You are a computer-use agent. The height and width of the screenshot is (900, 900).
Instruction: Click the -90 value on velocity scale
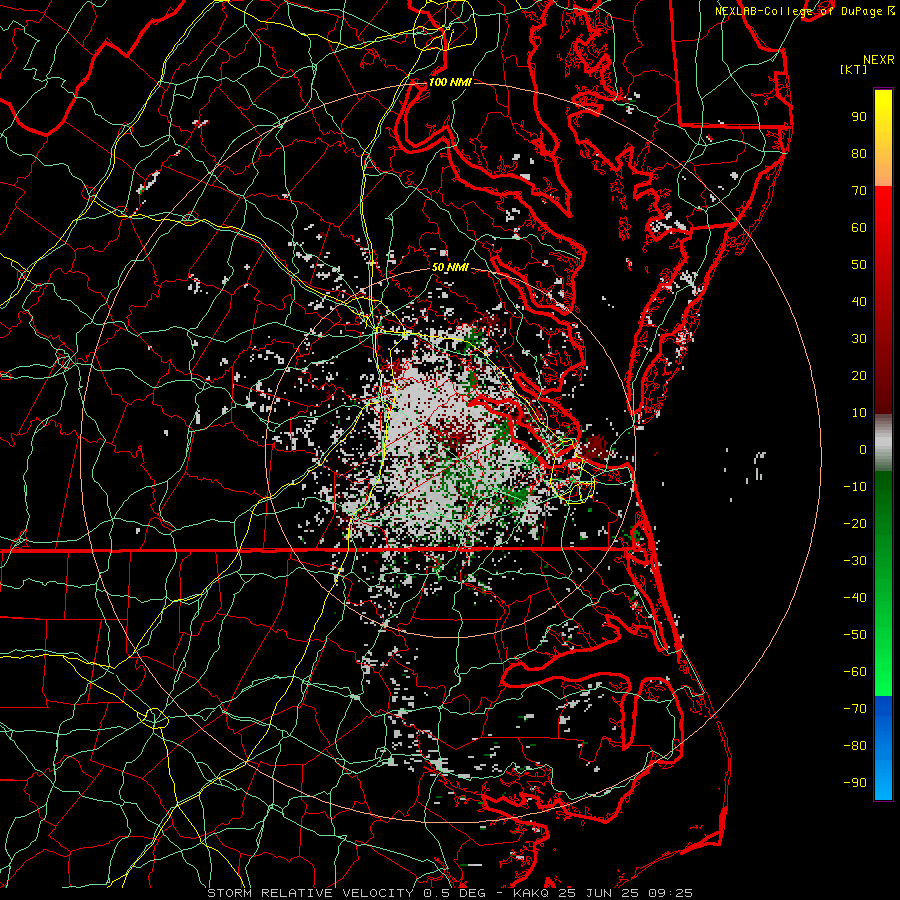[855, 783]
